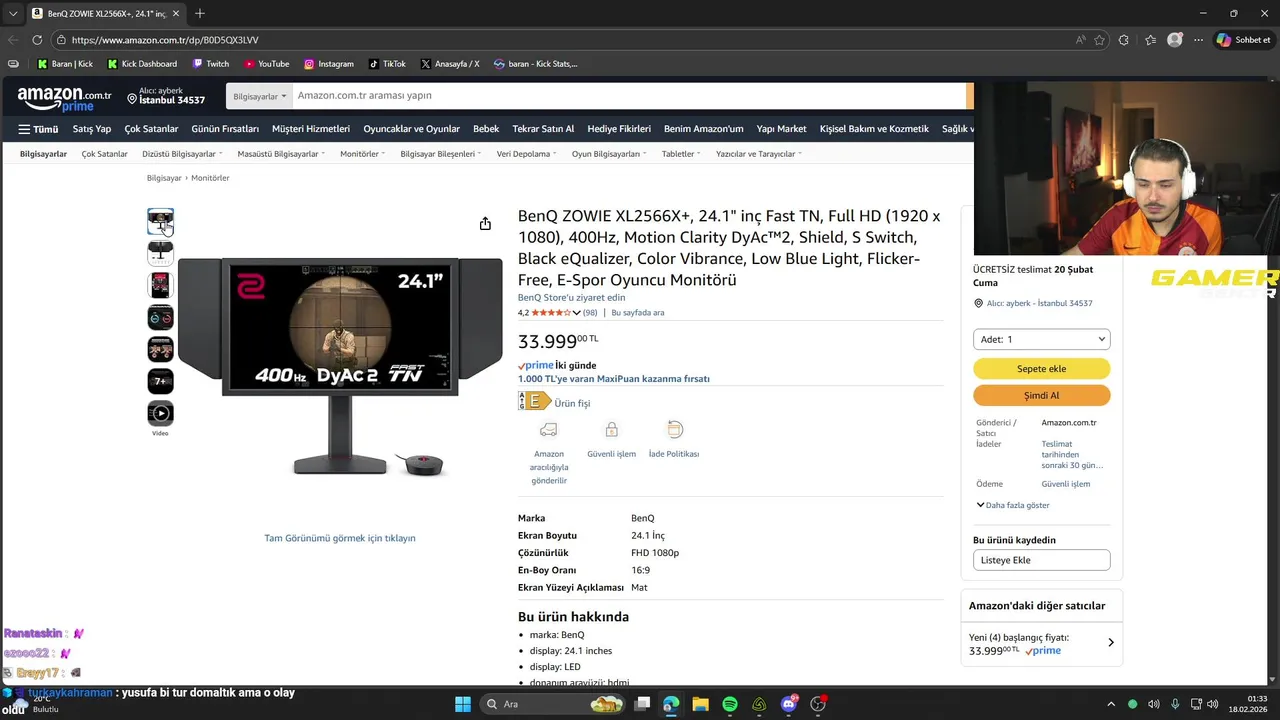Click the hamburger Tümü menu icon
The height and width of the screenshot is (720, 1280).
[24, 129]
